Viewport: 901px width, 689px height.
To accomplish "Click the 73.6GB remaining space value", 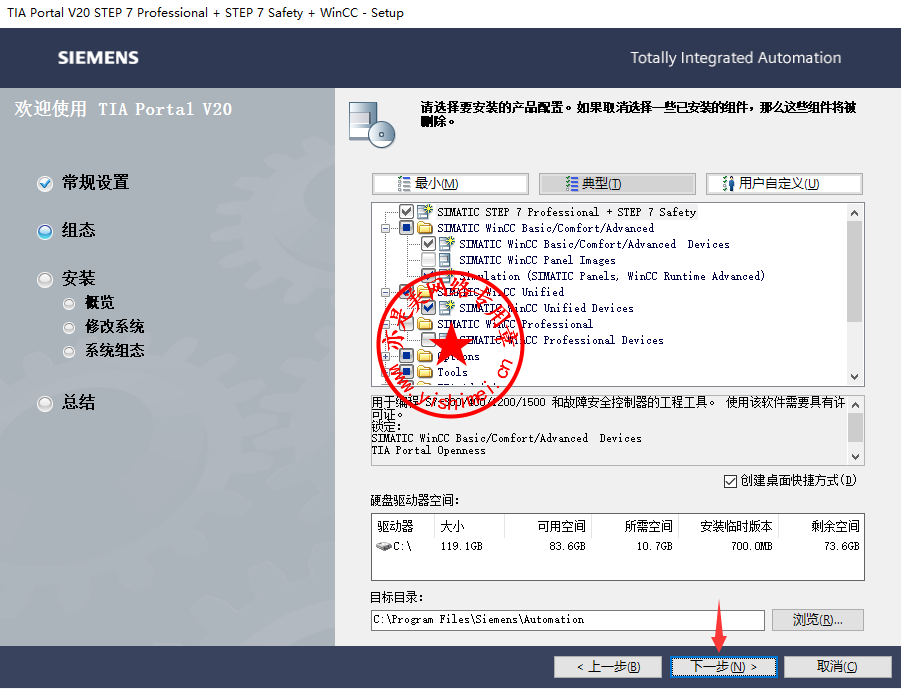I will pos(842,546).
